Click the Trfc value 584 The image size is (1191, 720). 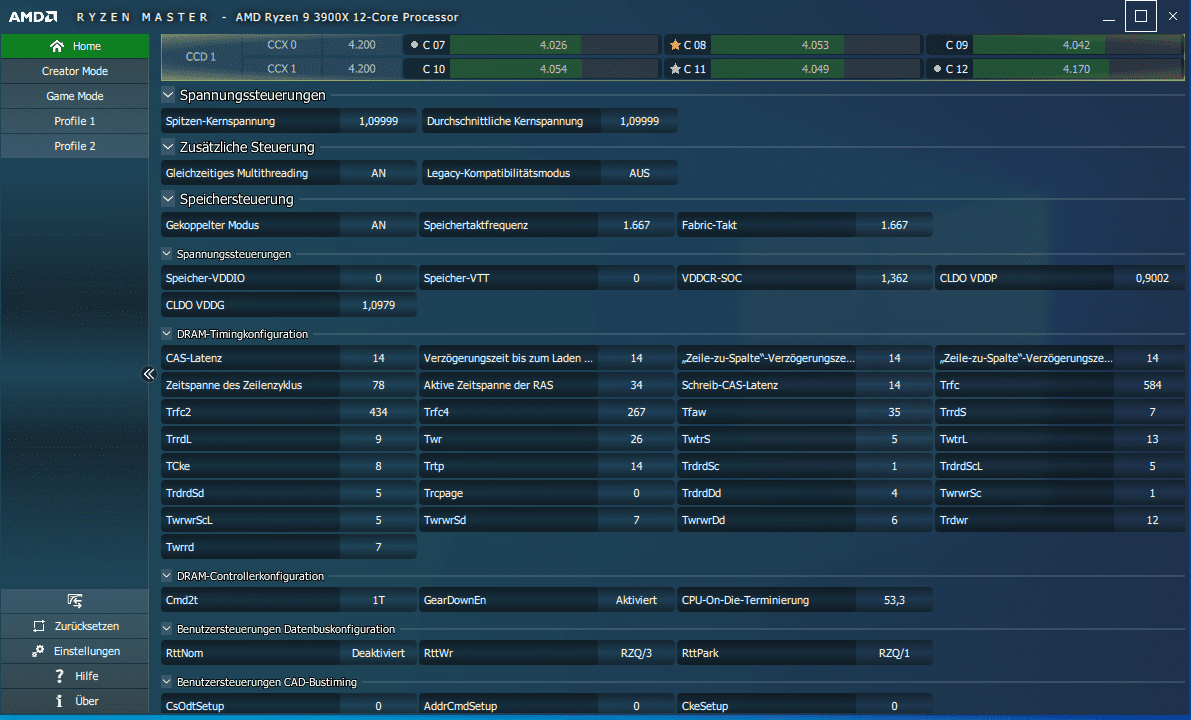(1152, 385)
